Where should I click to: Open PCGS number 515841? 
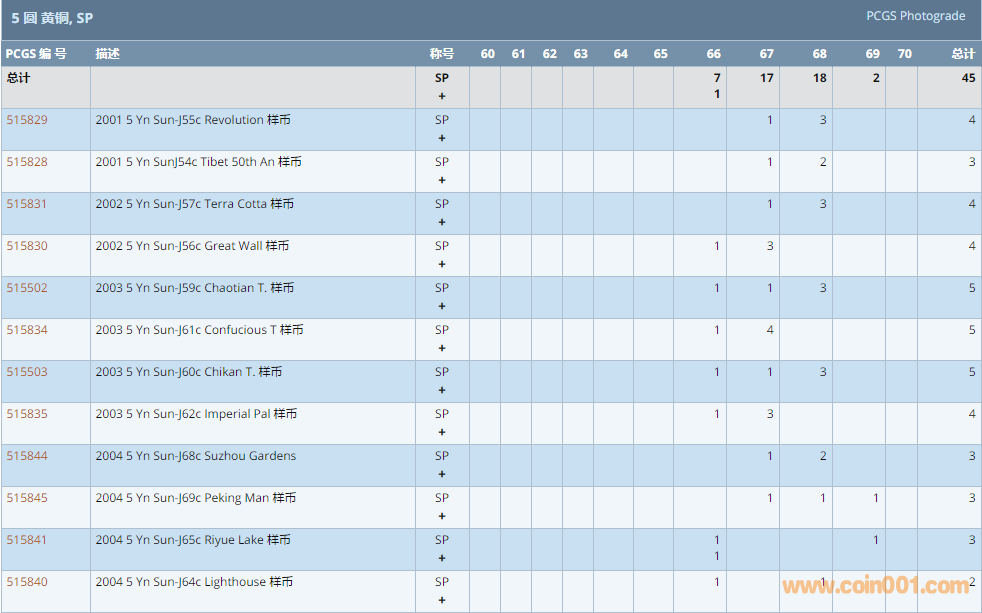pos(27,540)
